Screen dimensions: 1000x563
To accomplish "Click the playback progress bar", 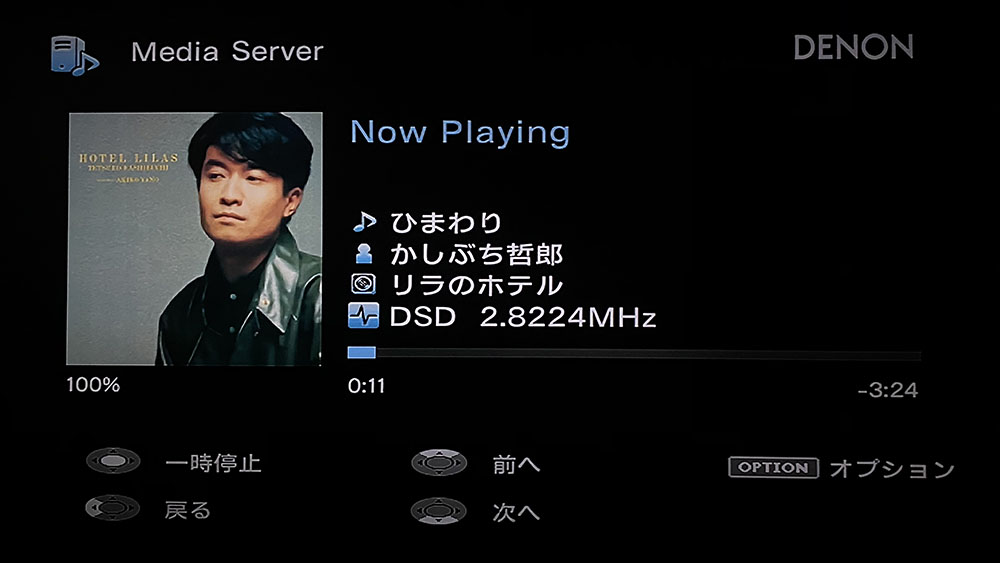I will point(634,353).
